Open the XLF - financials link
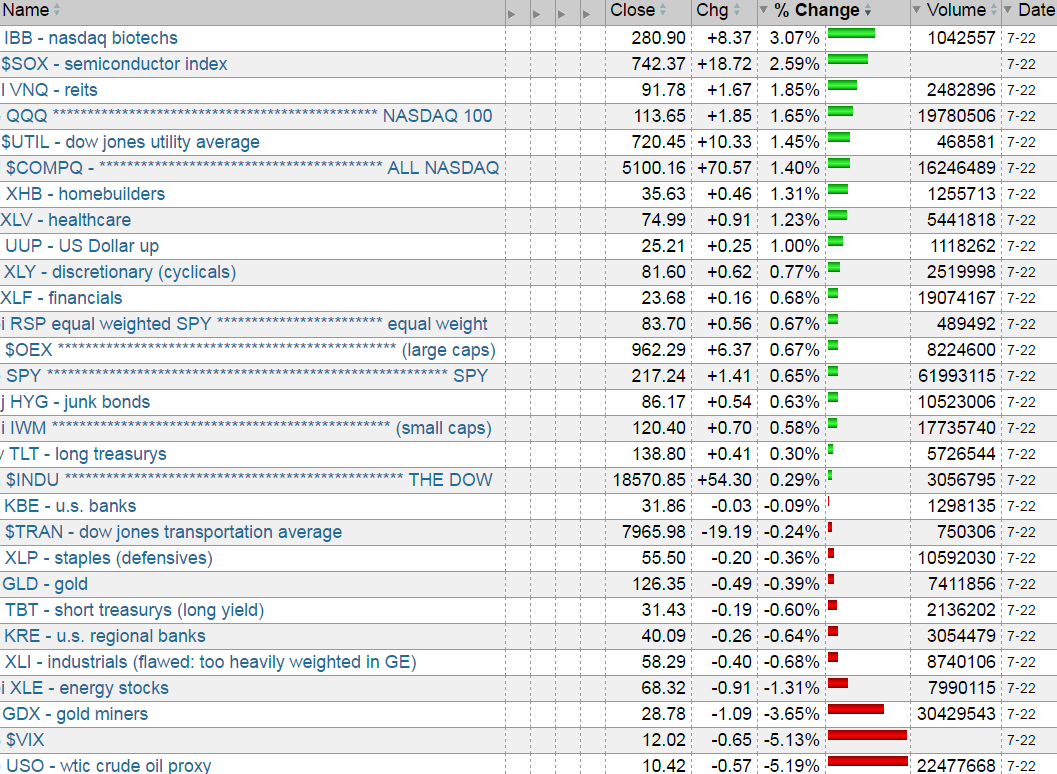Screen dimensions: 1057x774 coord(62,298)
